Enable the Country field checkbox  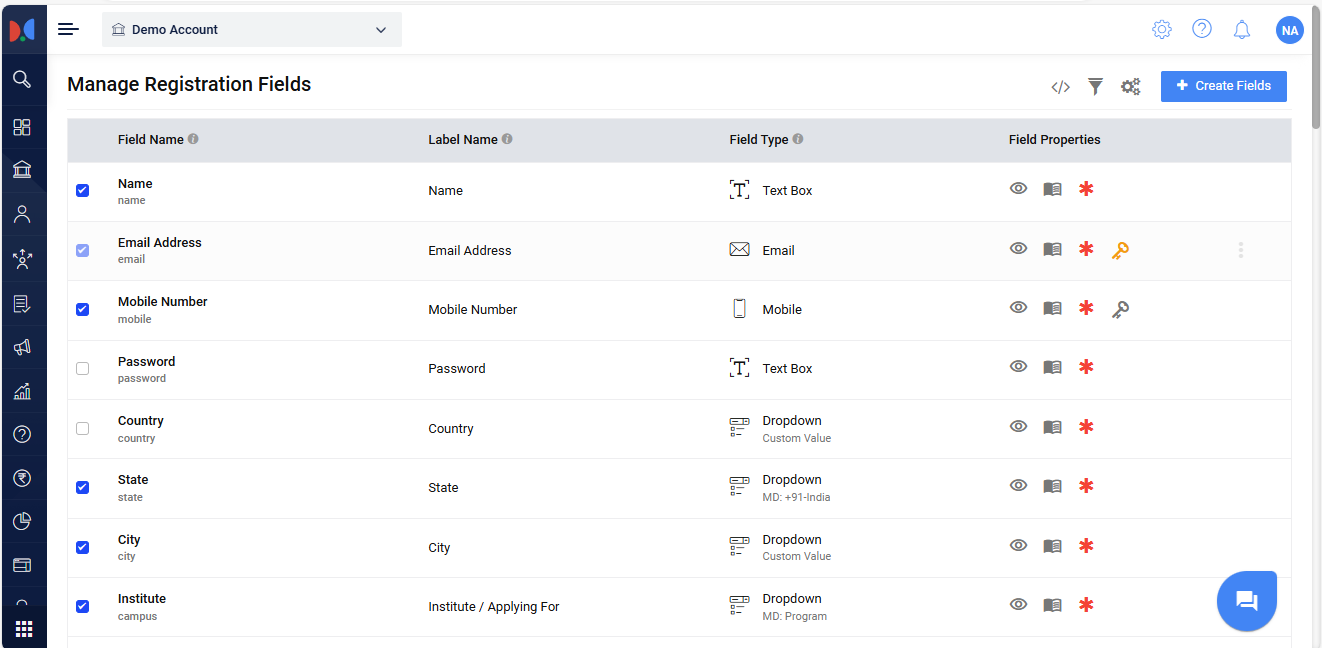tap(83, 428)
